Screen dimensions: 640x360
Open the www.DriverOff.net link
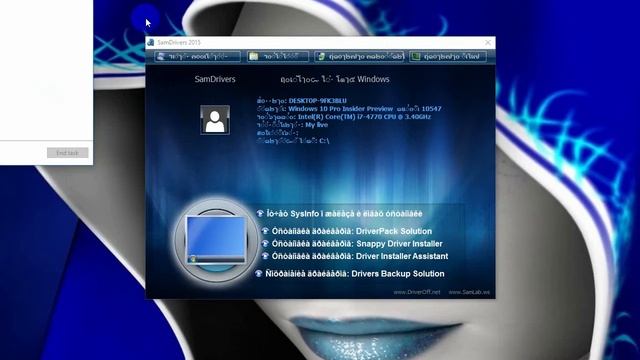pos(417,292)
